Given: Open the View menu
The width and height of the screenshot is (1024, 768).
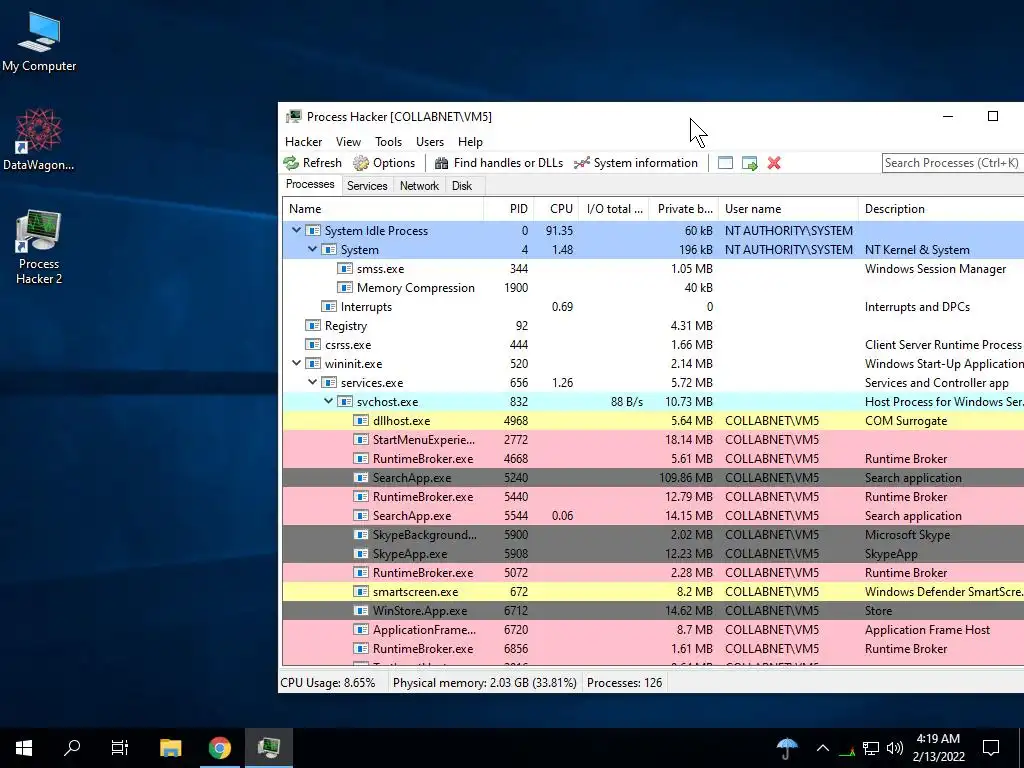Looking at the screenshot, I should (x=348, y=142).
